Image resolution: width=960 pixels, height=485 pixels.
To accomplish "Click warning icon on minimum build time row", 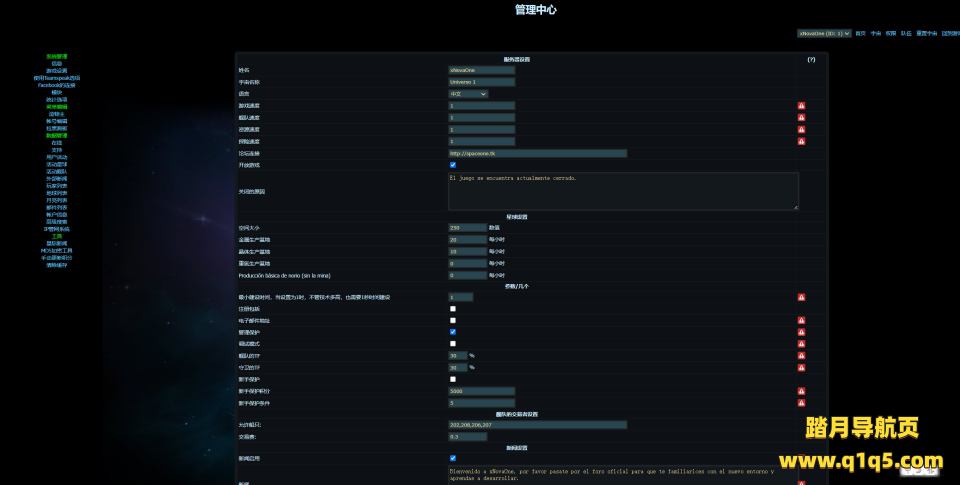I will (x=801, y=297).
